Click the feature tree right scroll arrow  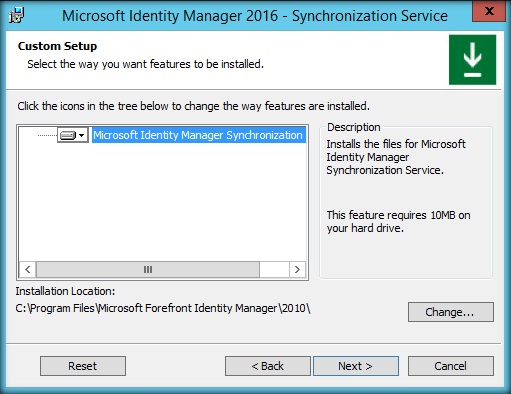(297, 269)
